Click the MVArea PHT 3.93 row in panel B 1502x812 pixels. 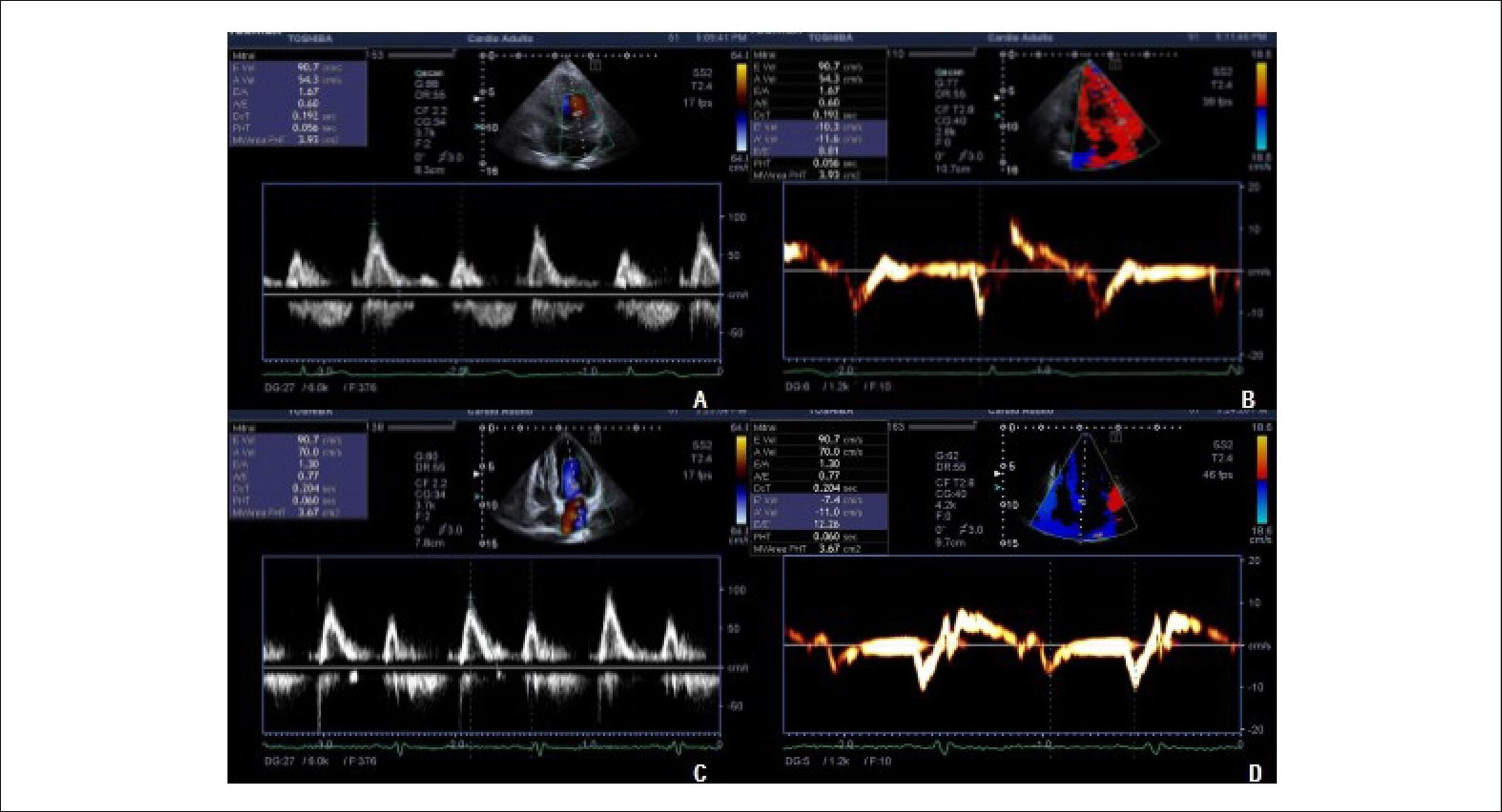819,175
